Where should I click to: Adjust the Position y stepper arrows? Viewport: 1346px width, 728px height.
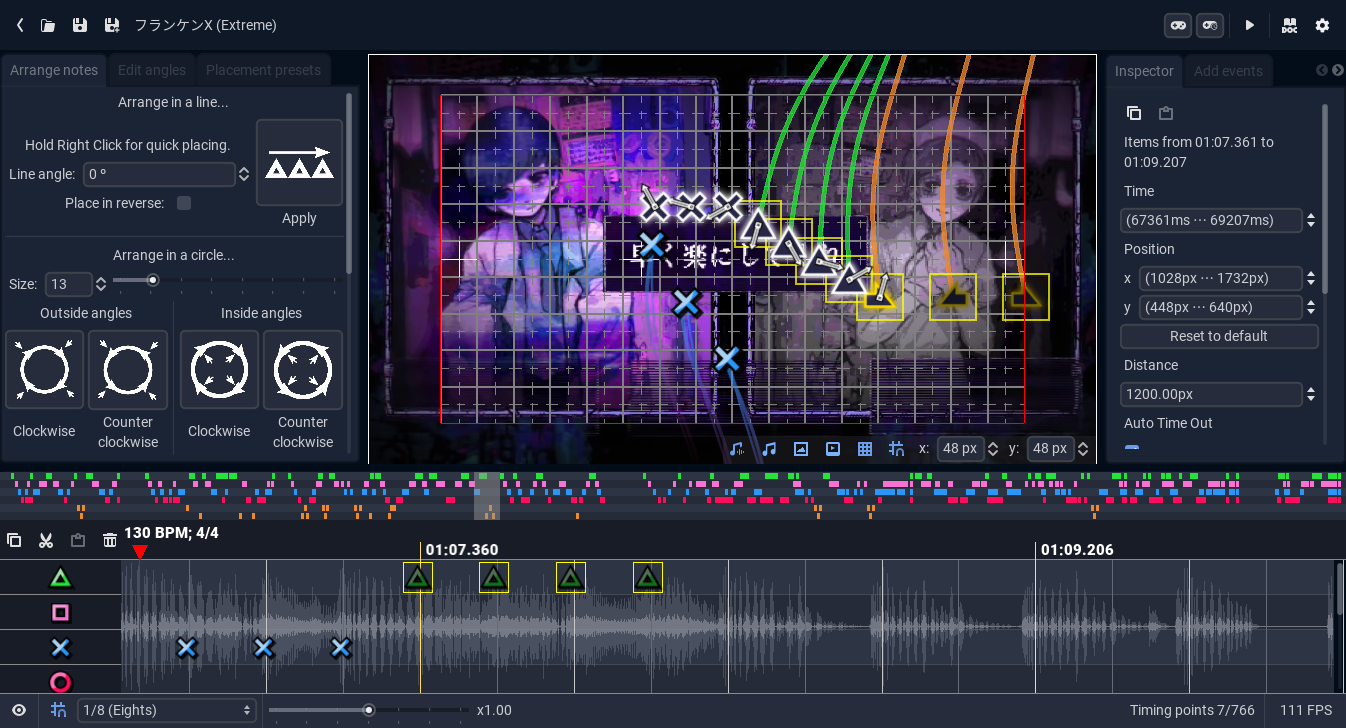[x=1311, y=307]
